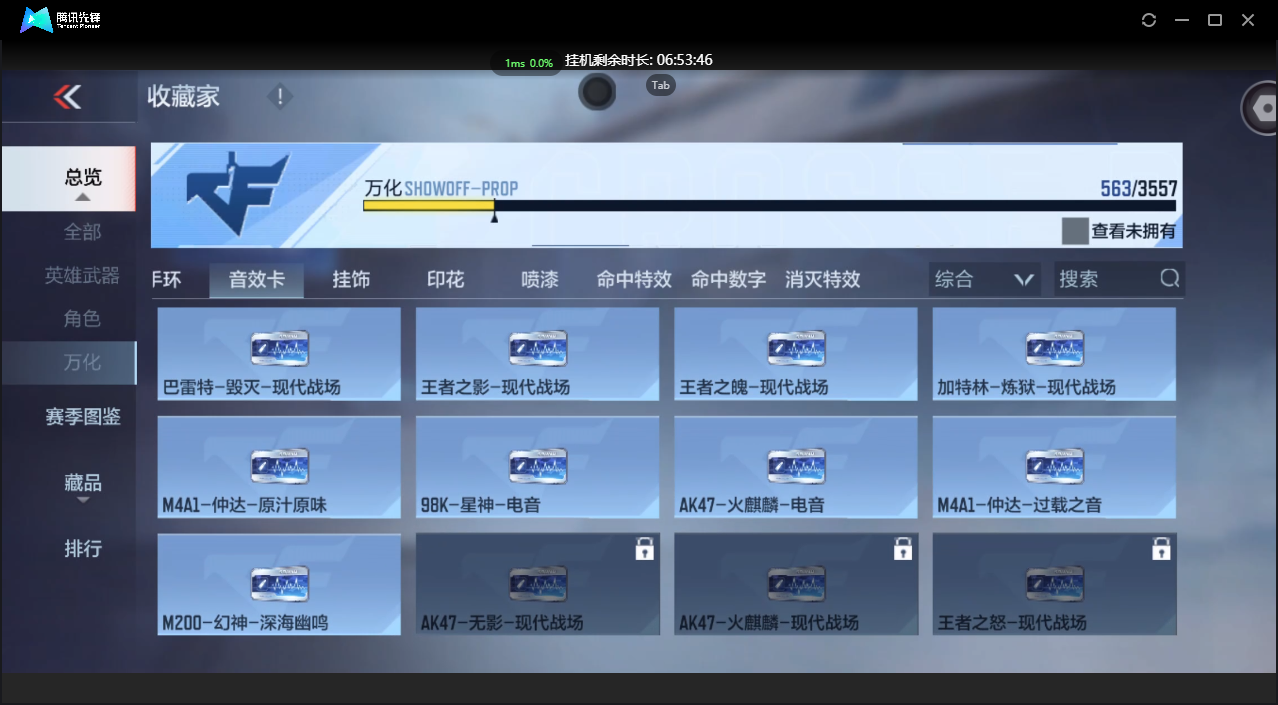Screen dimensions: 1278x705
Task: Select 英雄武器 in the sidebar
Action: tap(82, 275)
